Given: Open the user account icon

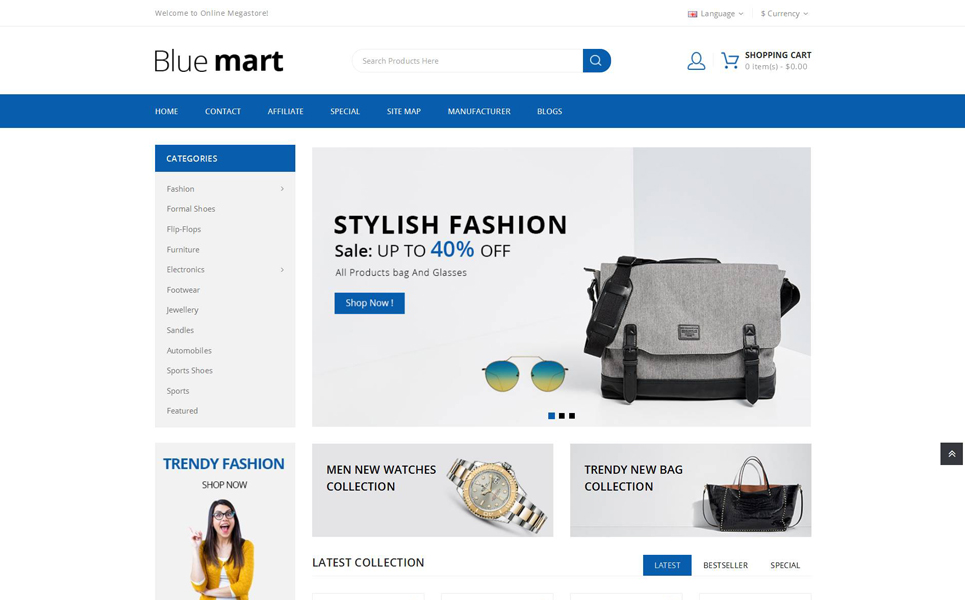Looking at the screenshot, I should (696, 61).
